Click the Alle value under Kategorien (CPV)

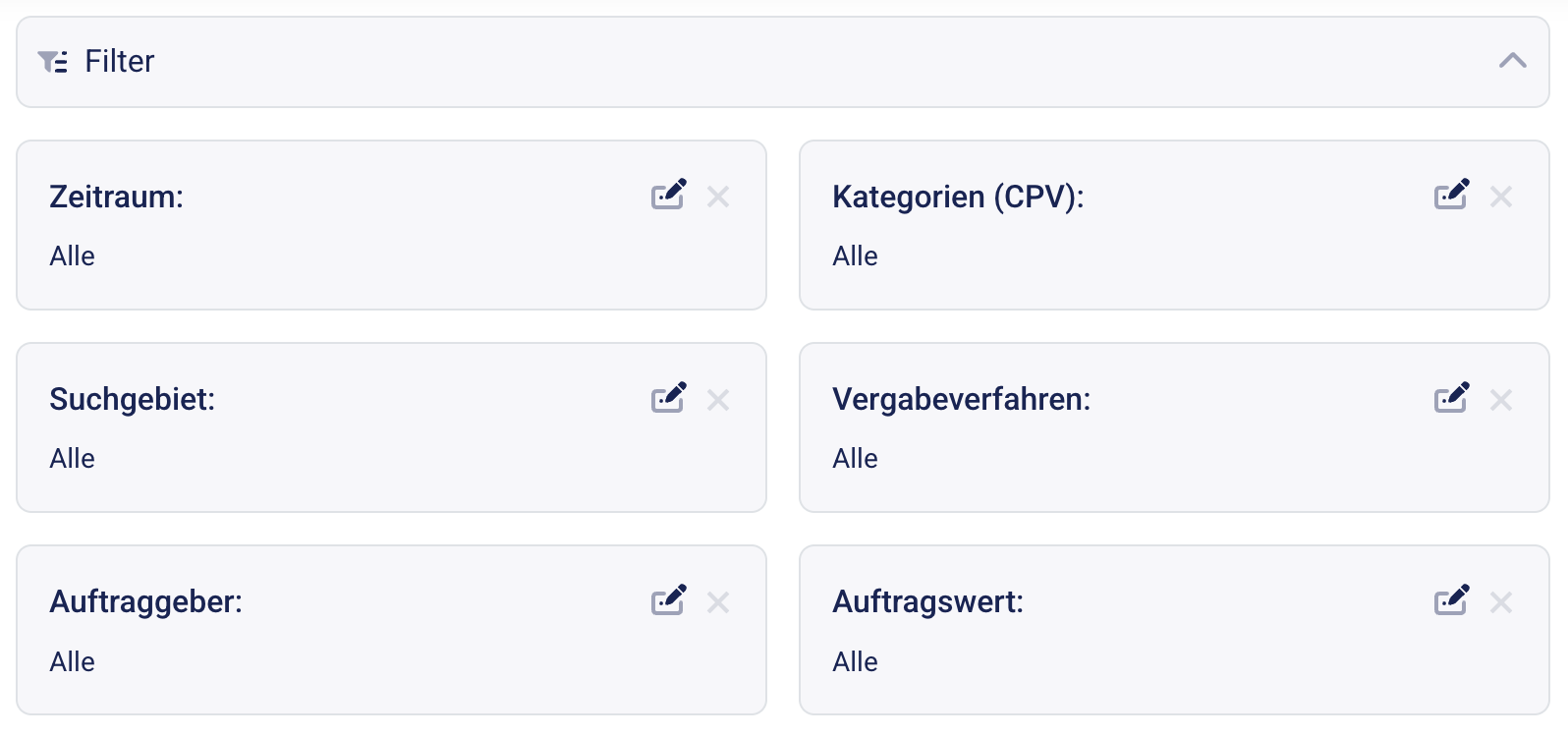pos(855,256)
